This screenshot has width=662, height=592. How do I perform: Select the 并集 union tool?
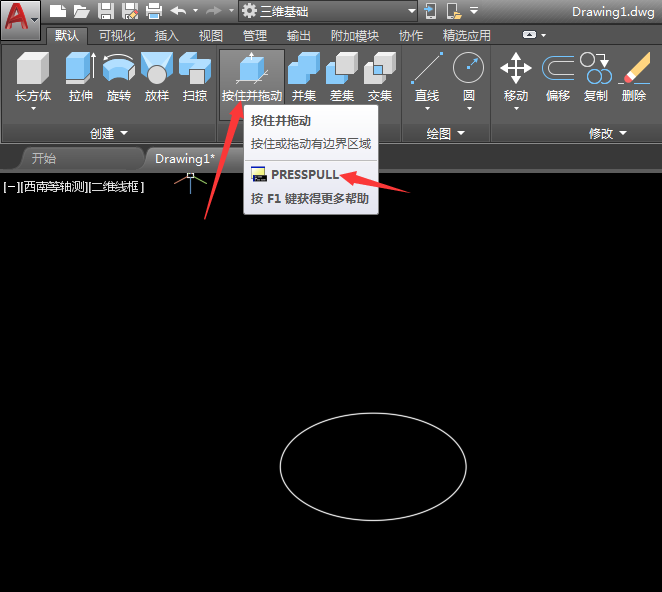pyautogui.click(x=304, y=77)
